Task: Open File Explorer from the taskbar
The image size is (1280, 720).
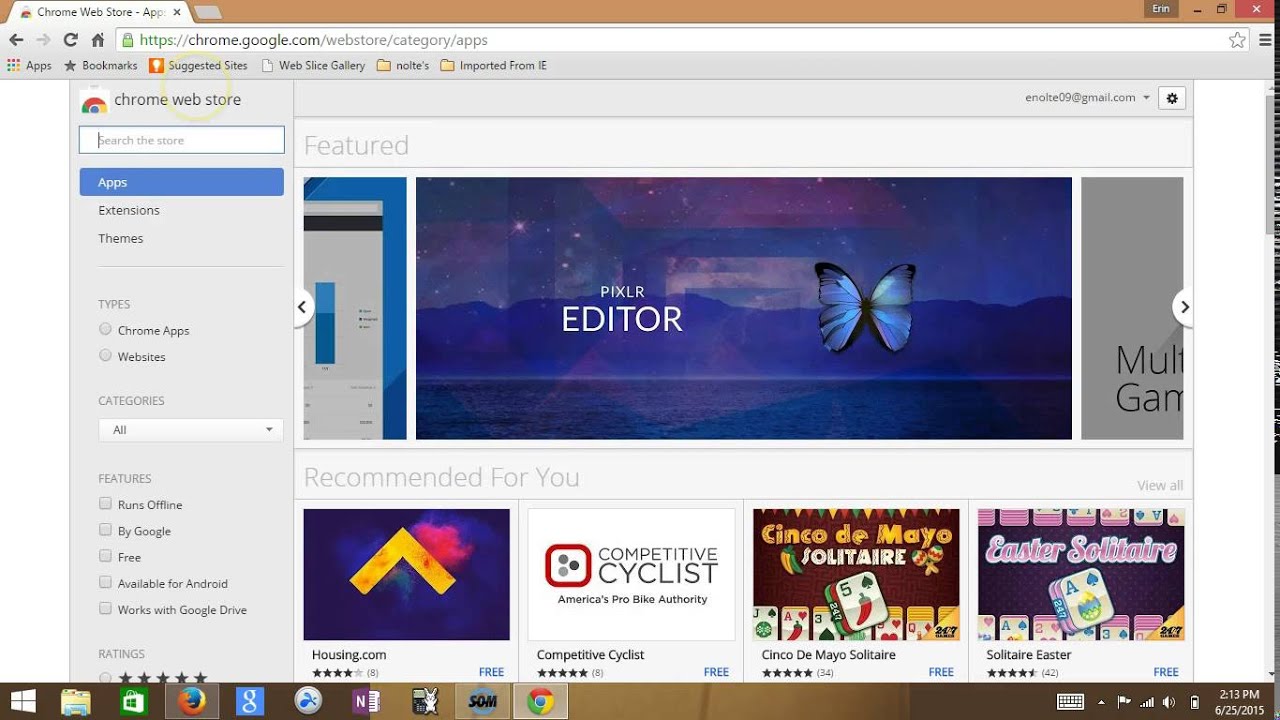Action: click(x=76, y=701)
